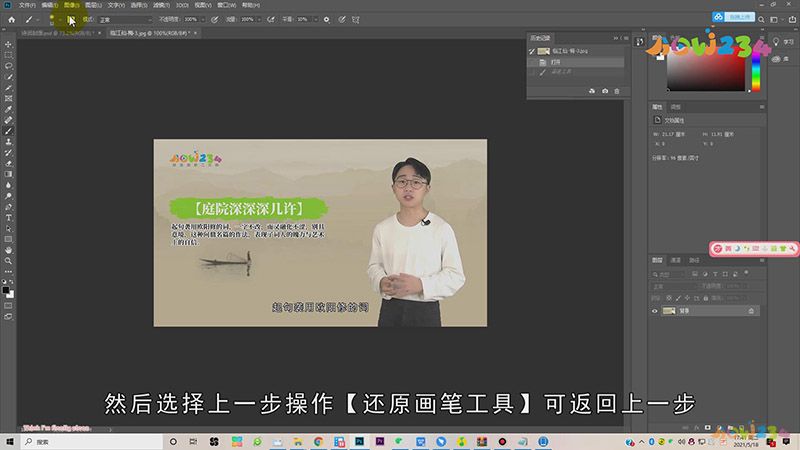Select the Clone Stamp tool
800x450 pixels.
(x=8, y=142)
